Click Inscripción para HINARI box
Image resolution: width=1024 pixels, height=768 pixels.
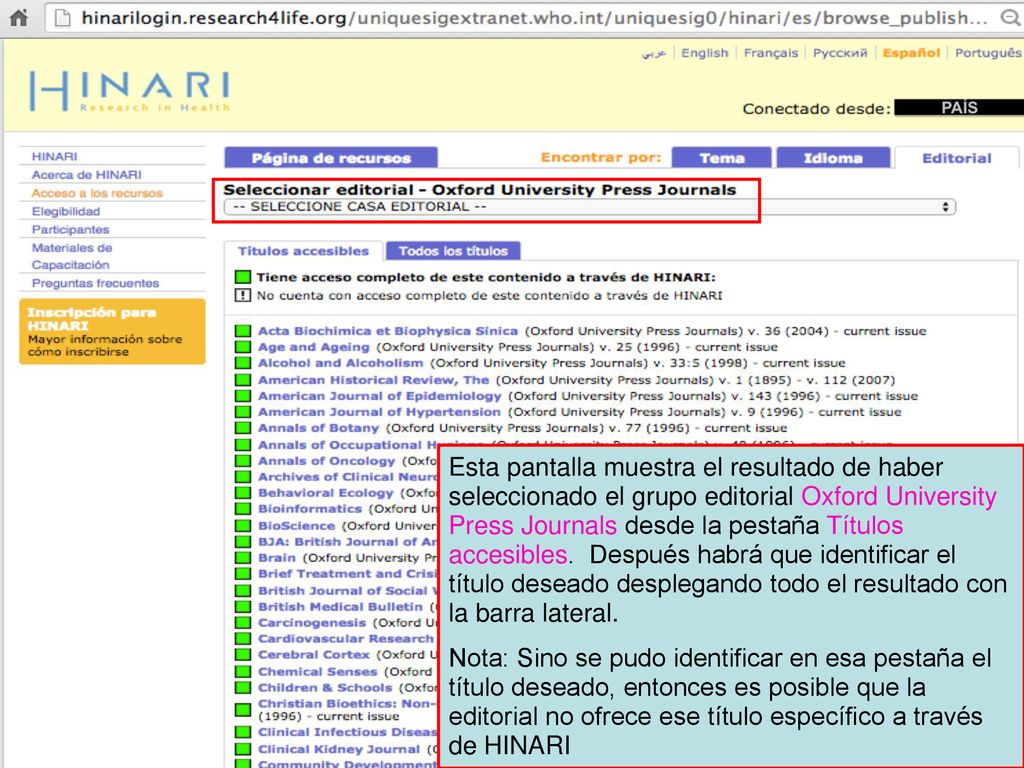click(x=112, y=332)
